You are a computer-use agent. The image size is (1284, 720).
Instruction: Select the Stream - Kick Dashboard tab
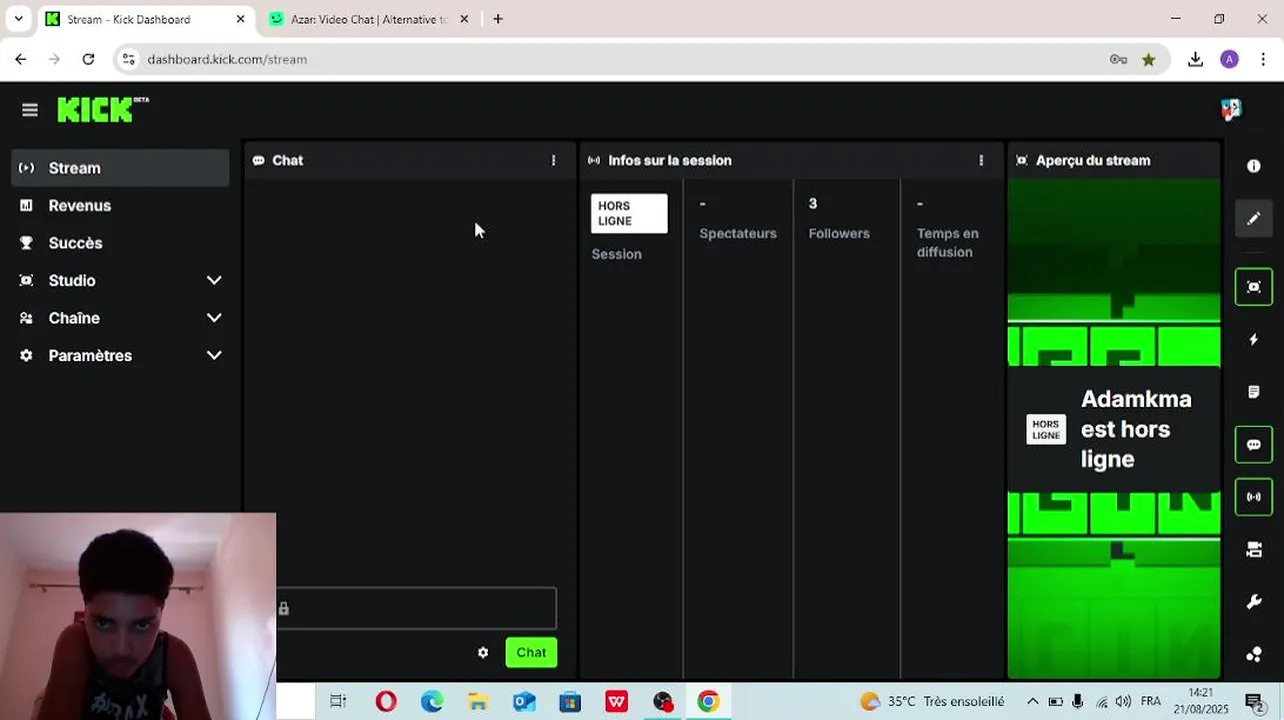click(145, 19)
